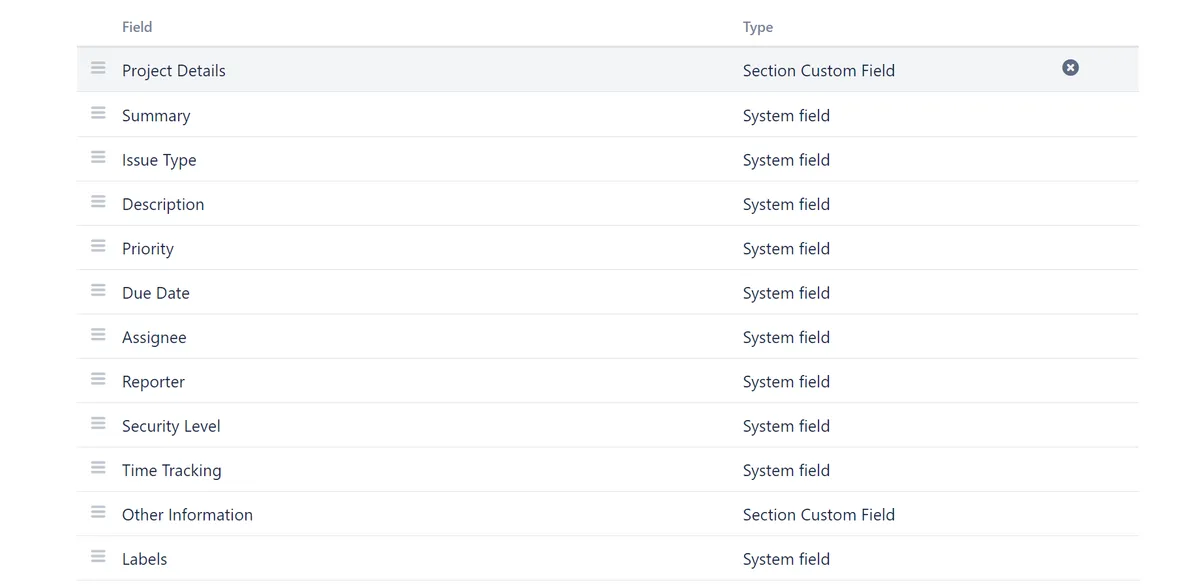Click the Description field name

click(x=163, y=204)
